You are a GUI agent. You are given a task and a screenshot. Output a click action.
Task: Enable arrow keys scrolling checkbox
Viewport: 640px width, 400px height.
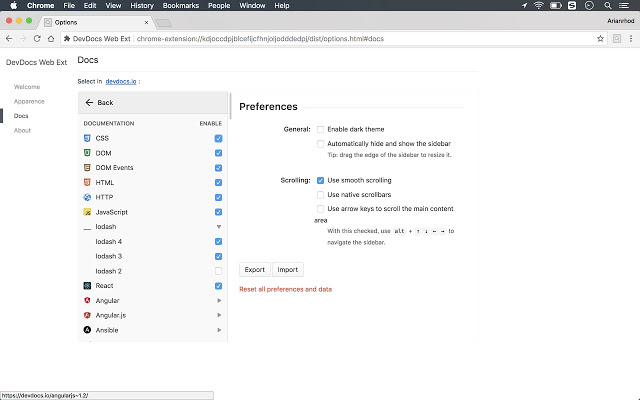[320, 209]
